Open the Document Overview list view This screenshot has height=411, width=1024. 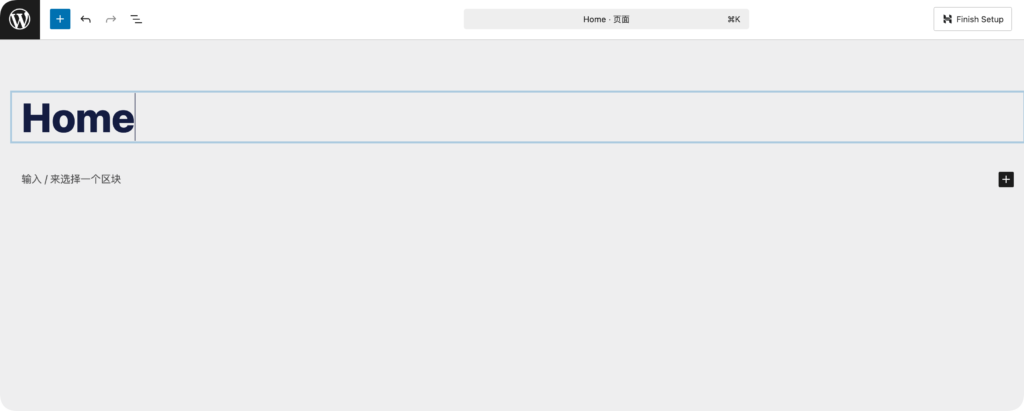(x=137, y=19)
